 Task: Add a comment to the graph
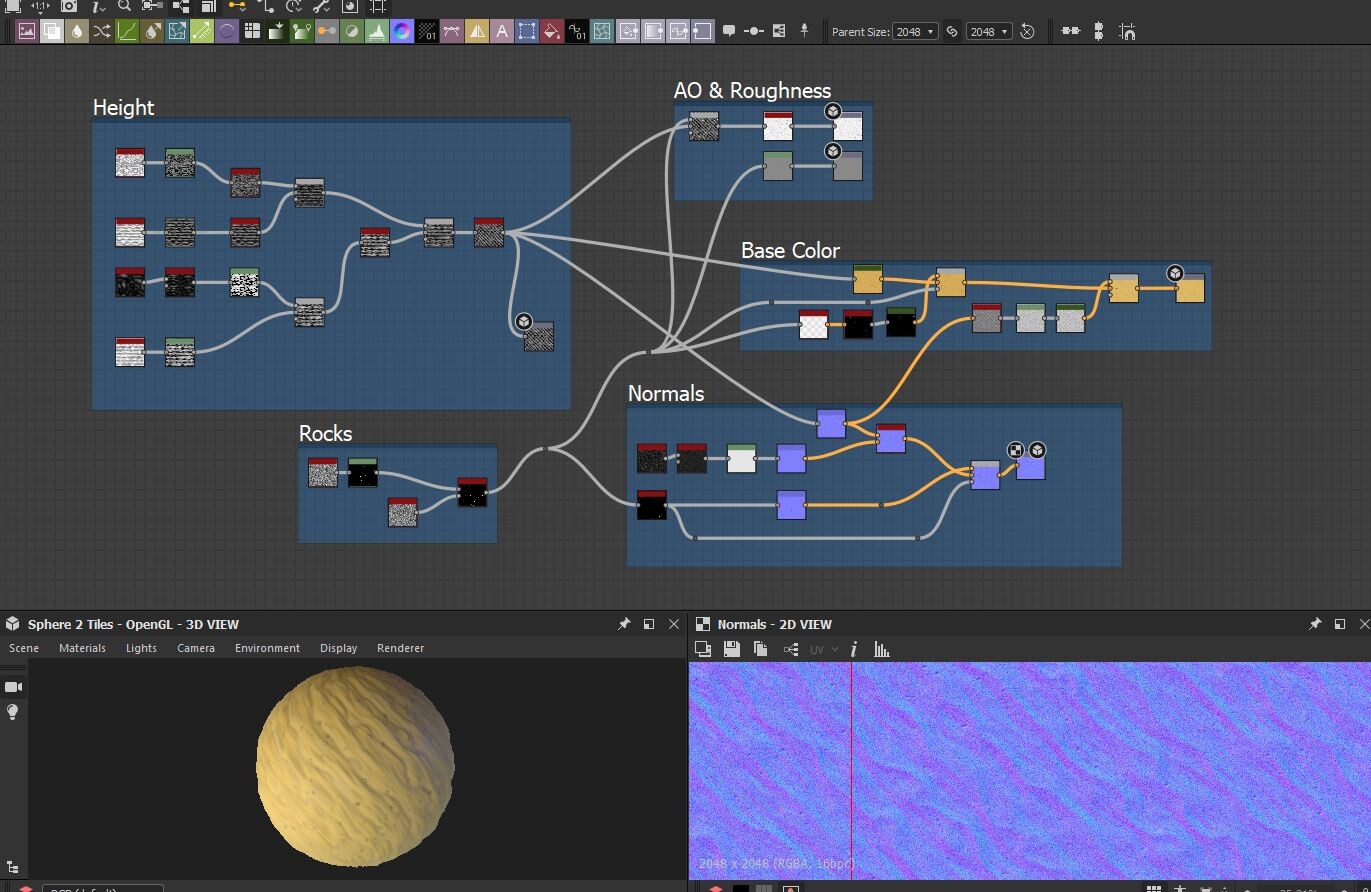coord(729,31)
